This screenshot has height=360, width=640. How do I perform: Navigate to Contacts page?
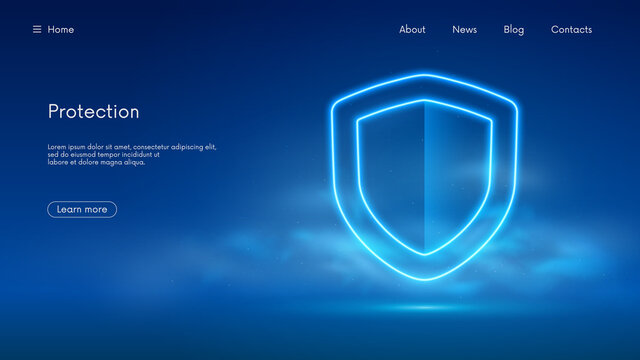(571, 29)
